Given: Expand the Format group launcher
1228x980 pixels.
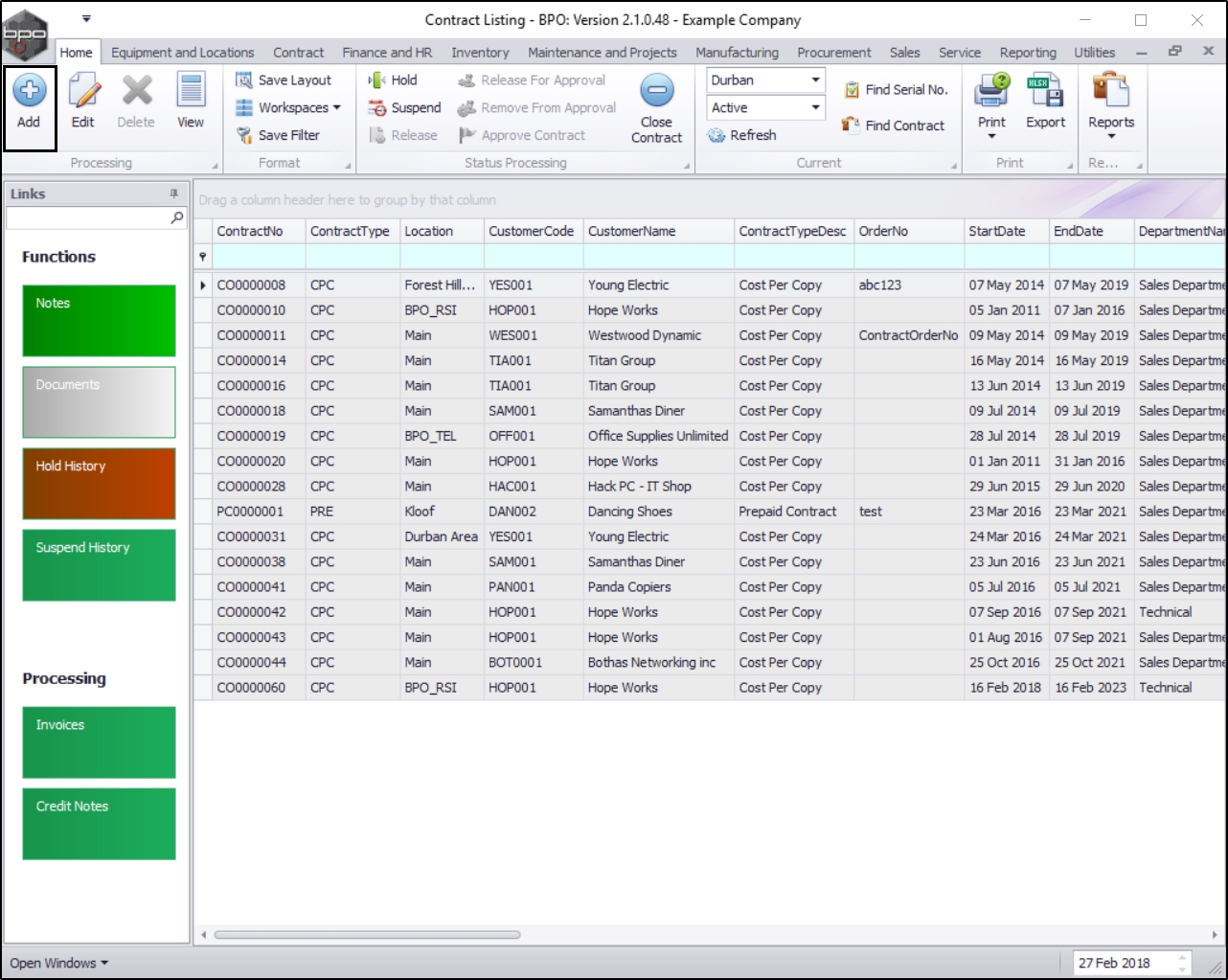Looking at the screenshot, I should coord(348,166).
